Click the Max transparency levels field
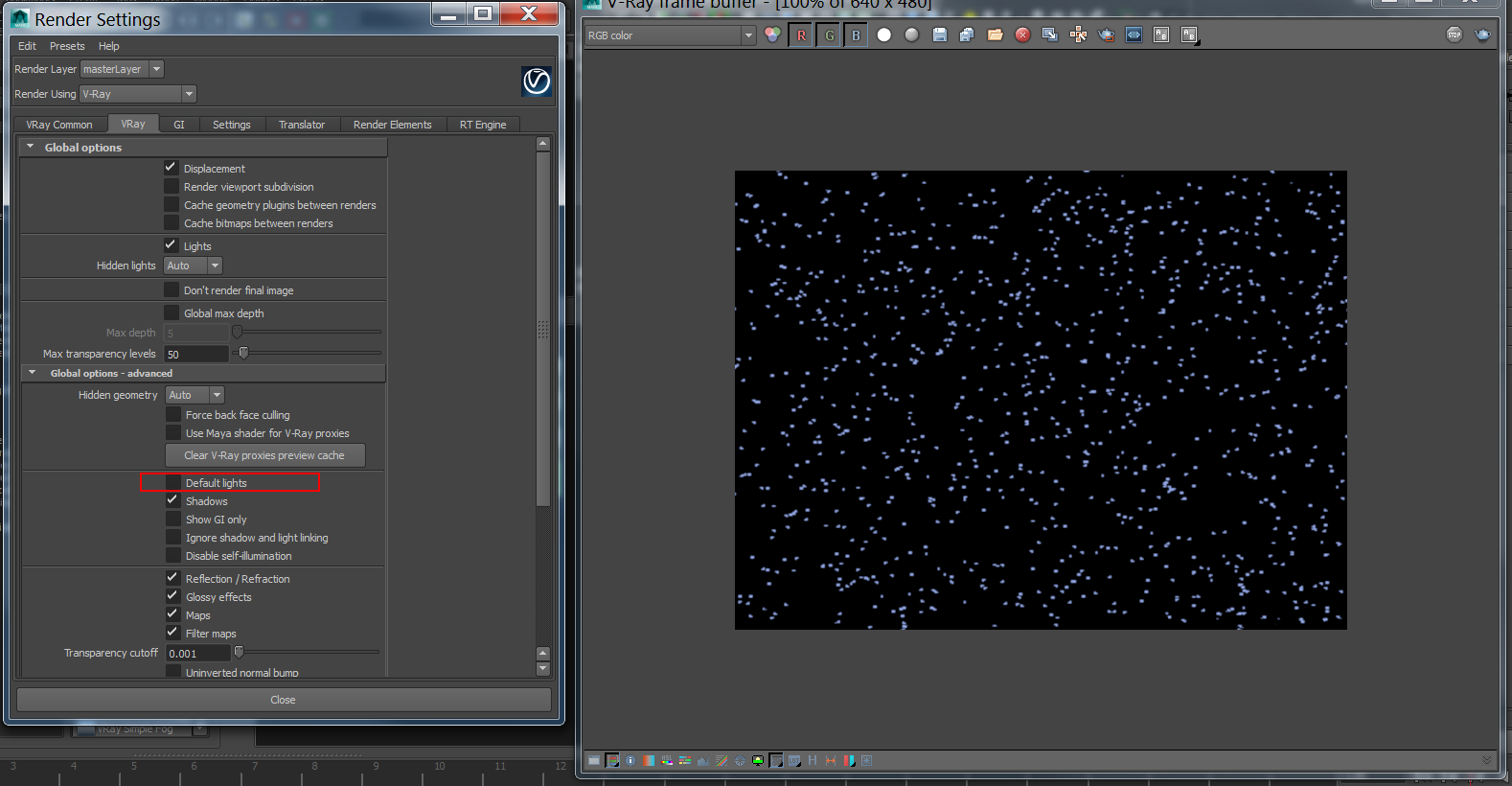Viewport: 1512px width, 786px height. tap(196, 354)
